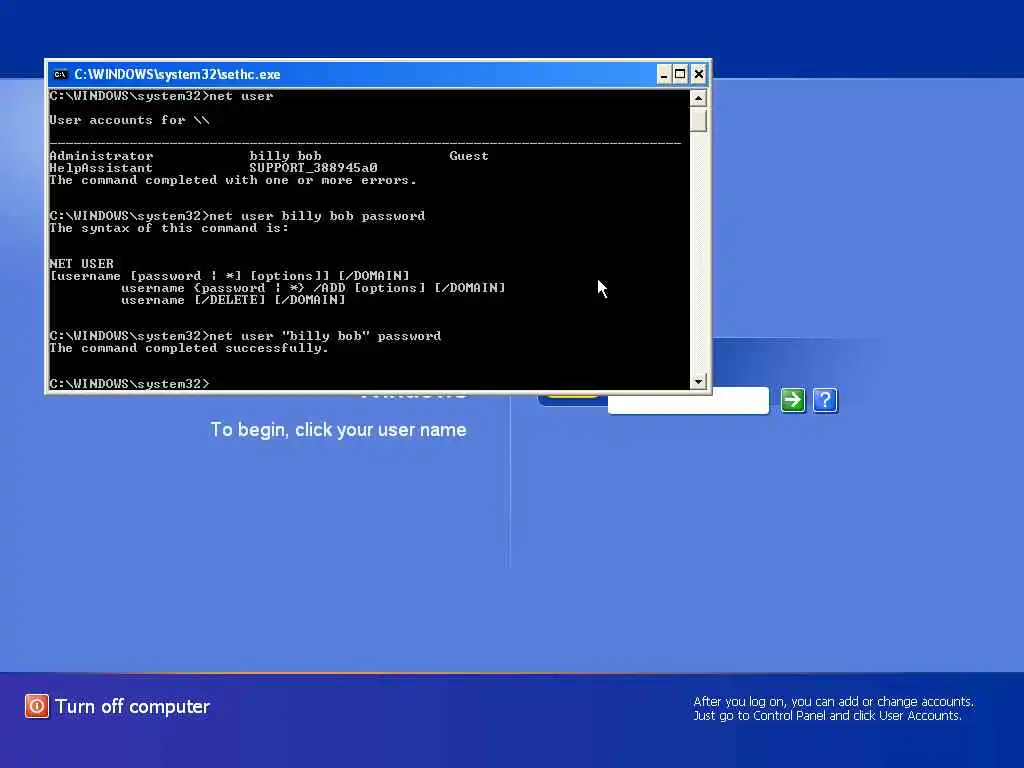
Task: Open the blue password hint question button
Action: pos(825,400)
